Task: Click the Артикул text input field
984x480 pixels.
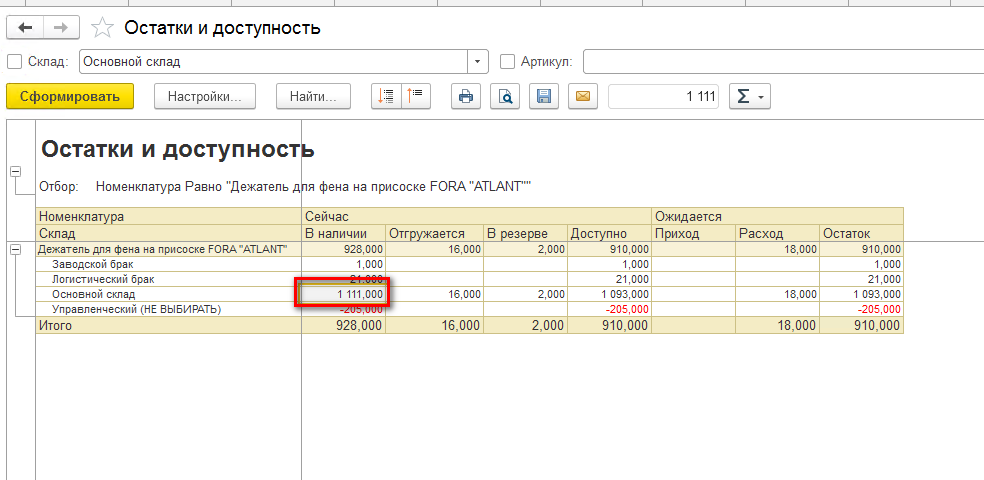Action: (780, 62)
